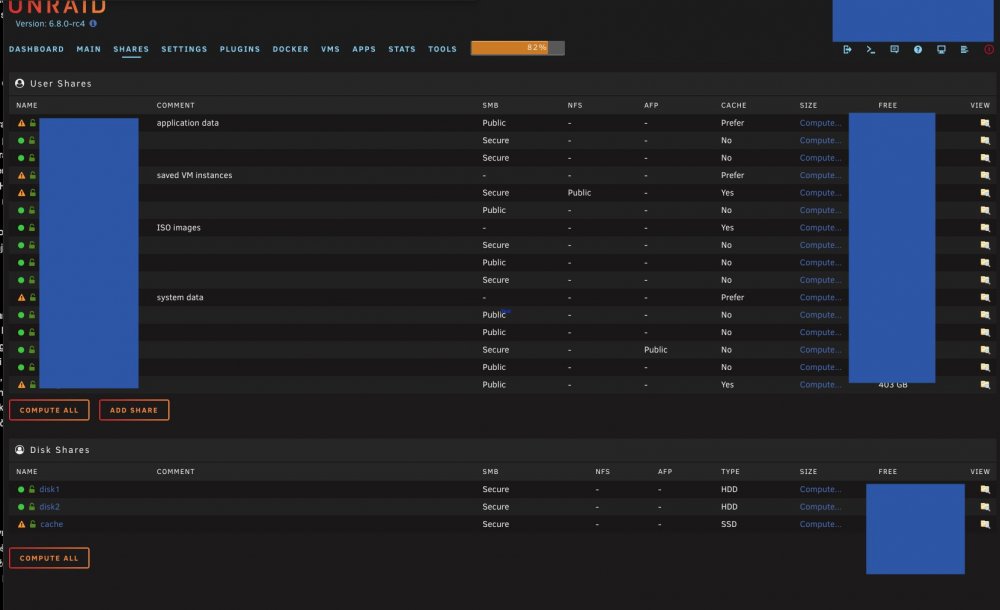This screenshot has width=1000, height=610.
Task: Browse the saved VM instances share view icon
Action: [x=985, y=175]
